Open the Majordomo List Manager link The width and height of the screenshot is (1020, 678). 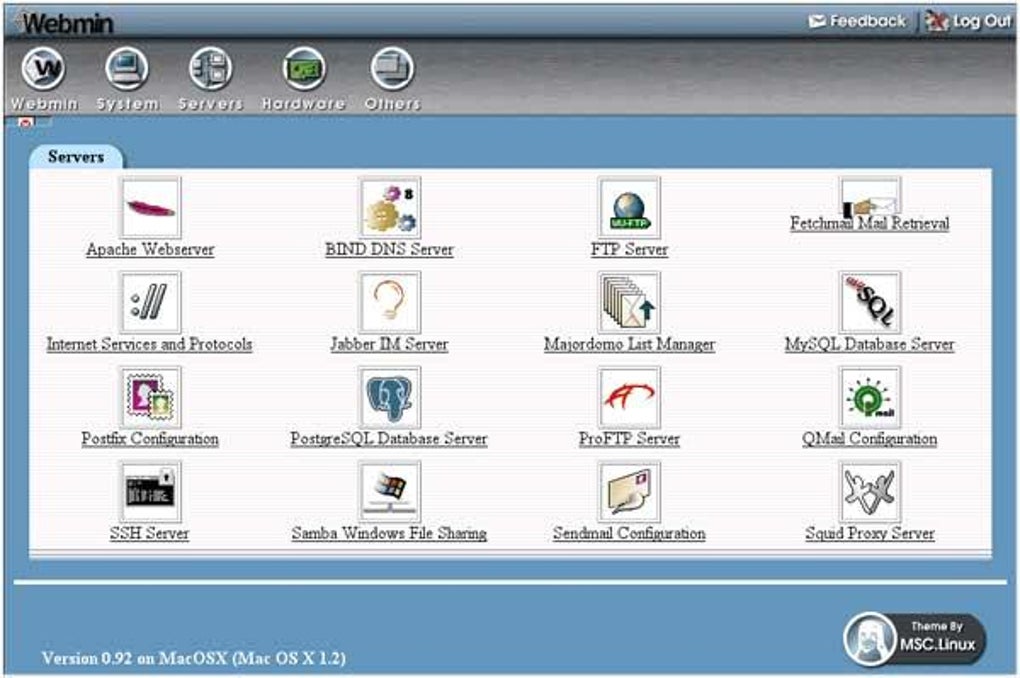629,344
